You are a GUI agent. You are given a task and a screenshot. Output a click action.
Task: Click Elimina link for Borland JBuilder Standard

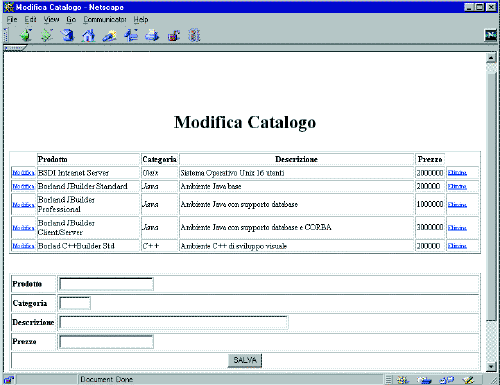(x=457, y=186)
